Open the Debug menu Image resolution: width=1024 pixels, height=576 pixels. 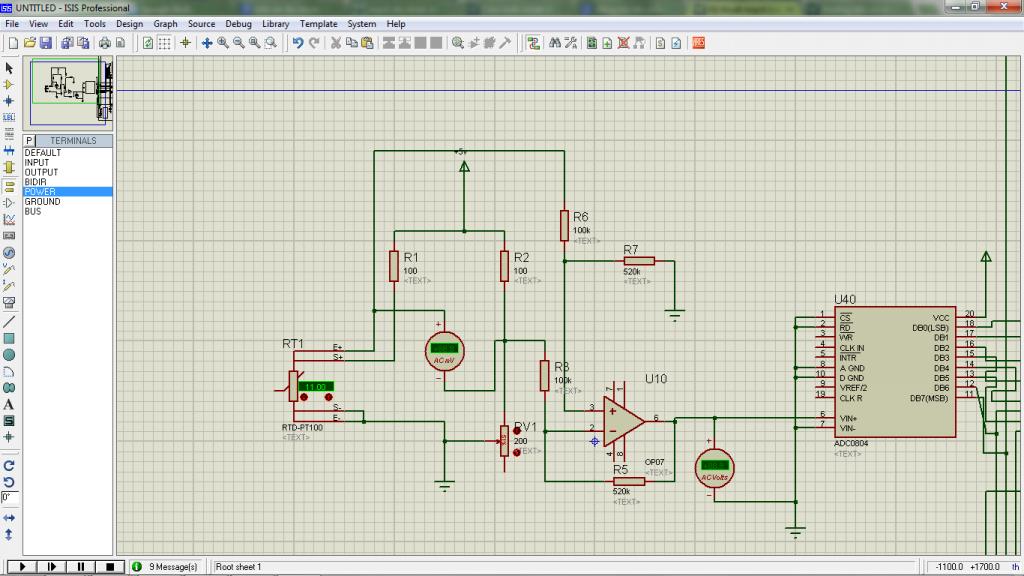[x=238, y=23]
